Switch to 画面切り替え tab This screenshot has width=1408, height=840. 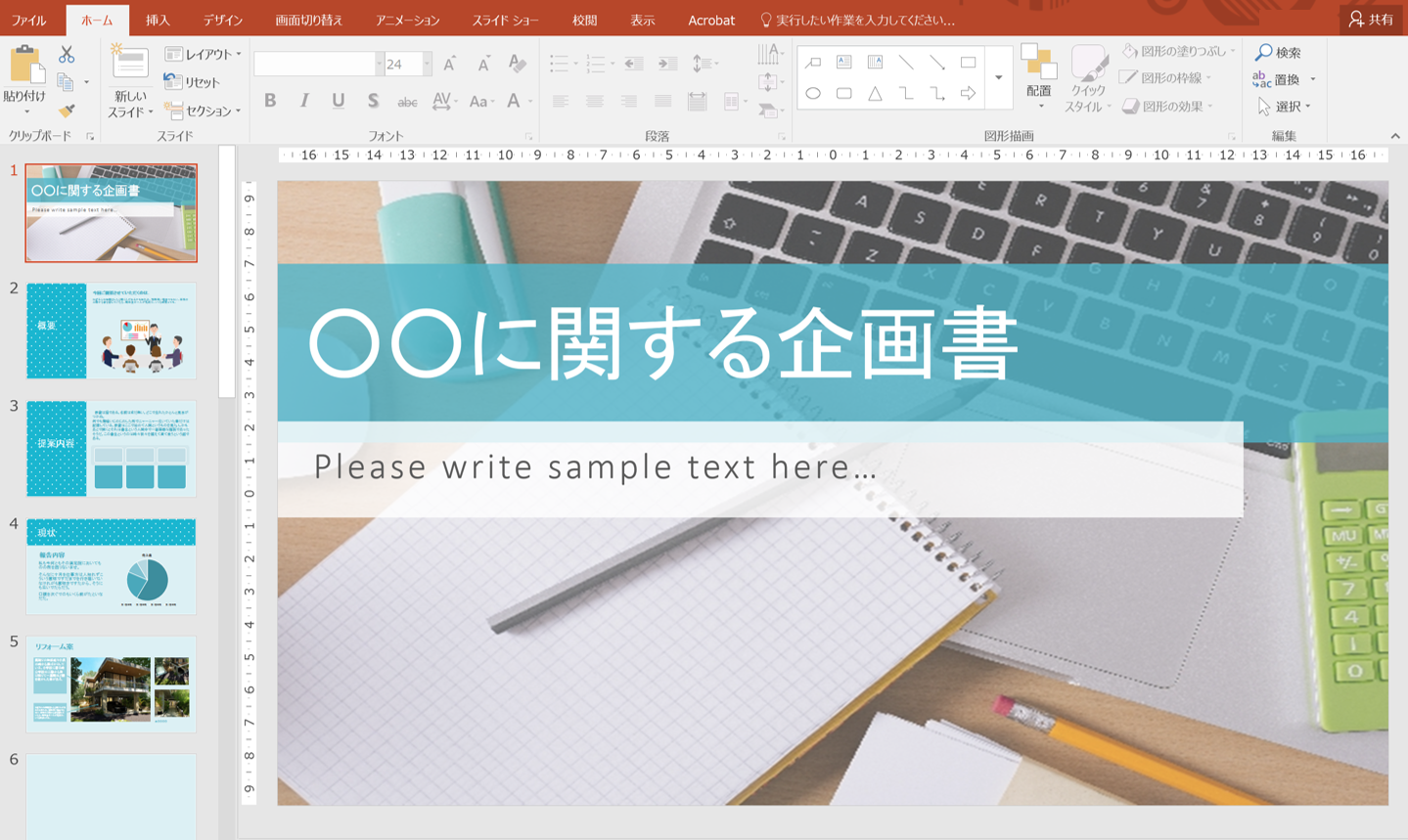(x=309, y=20)
